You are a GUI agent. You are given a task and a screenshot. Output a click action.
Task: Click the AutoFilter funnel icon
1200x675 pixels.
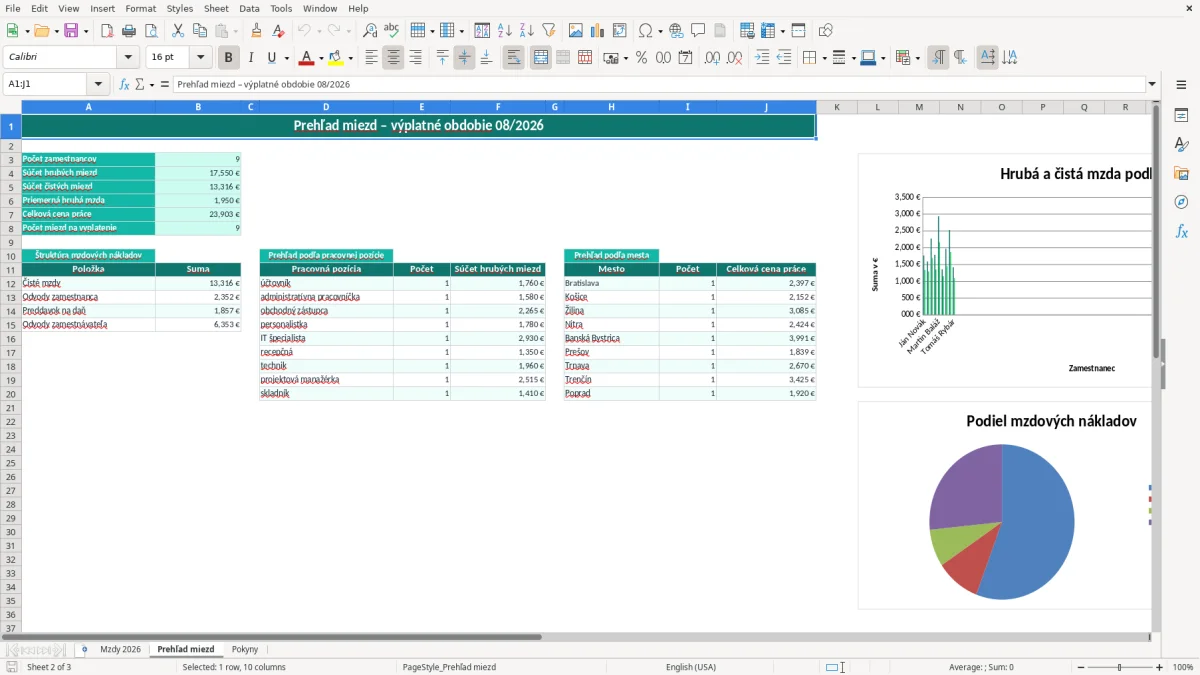pos(549,31)
